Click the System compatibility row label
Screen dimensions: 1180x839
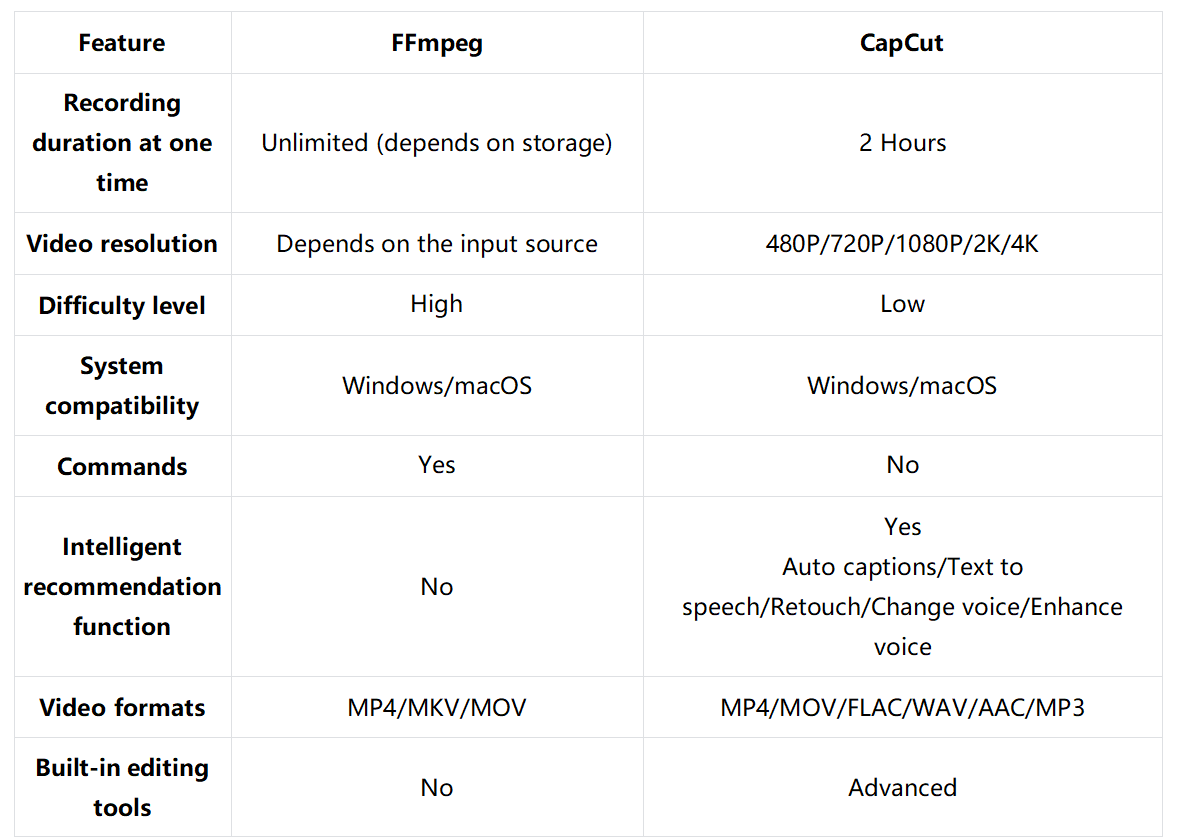[122, 385]
